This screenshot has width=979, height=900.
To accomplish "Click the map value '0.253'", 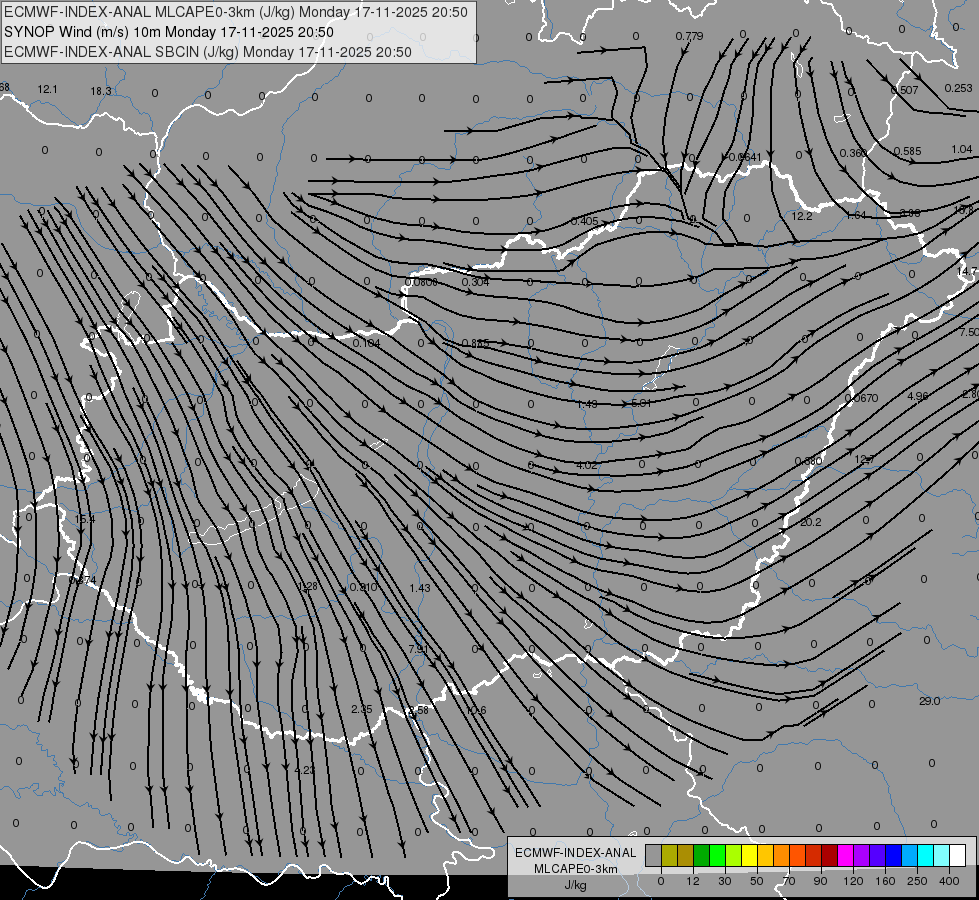I will click(x=958, y=88).
